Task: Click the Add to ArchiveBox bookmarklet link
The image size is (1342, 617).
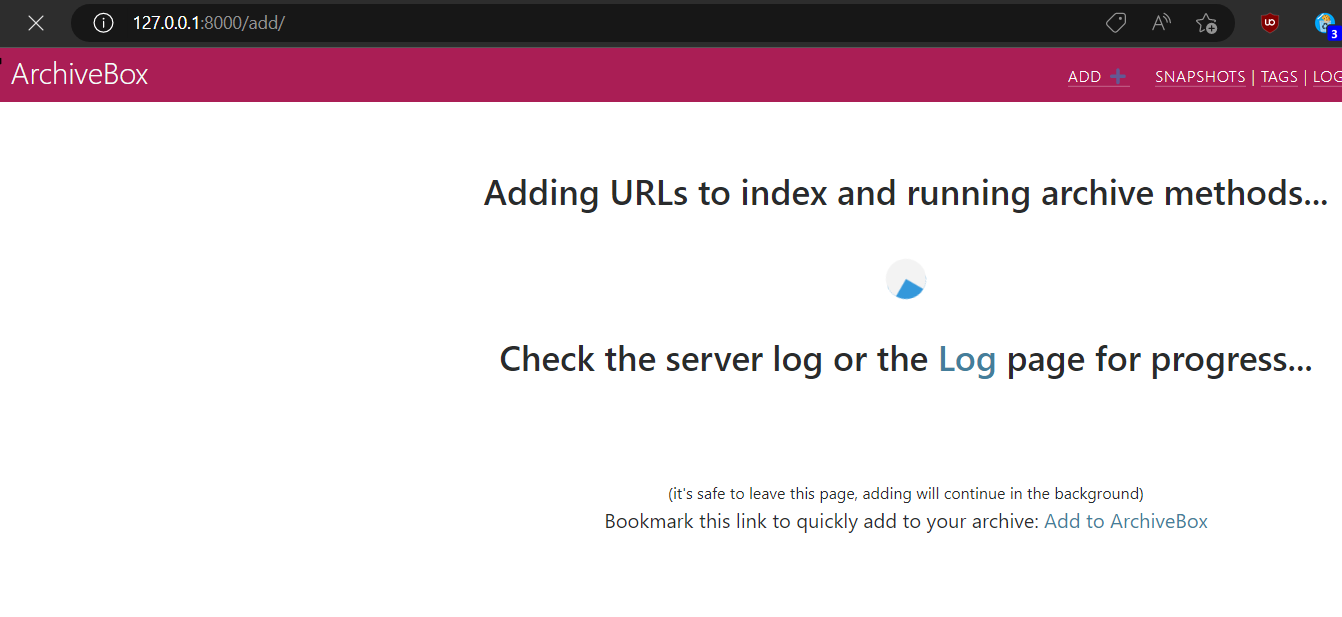Action: pos(1126,521)
